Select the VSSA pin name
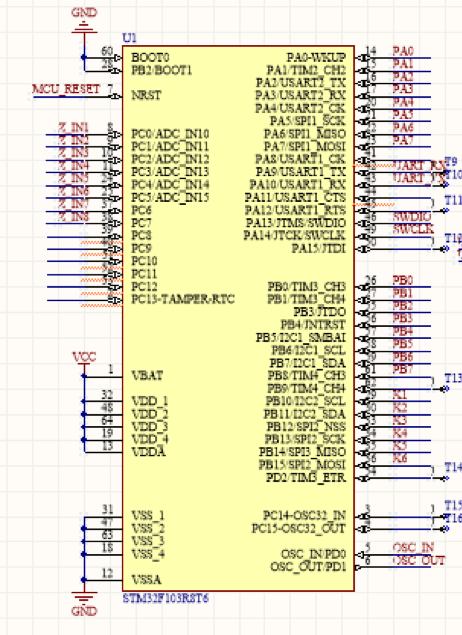The height and width of the screenshot is (635, 462). [147, 580]
